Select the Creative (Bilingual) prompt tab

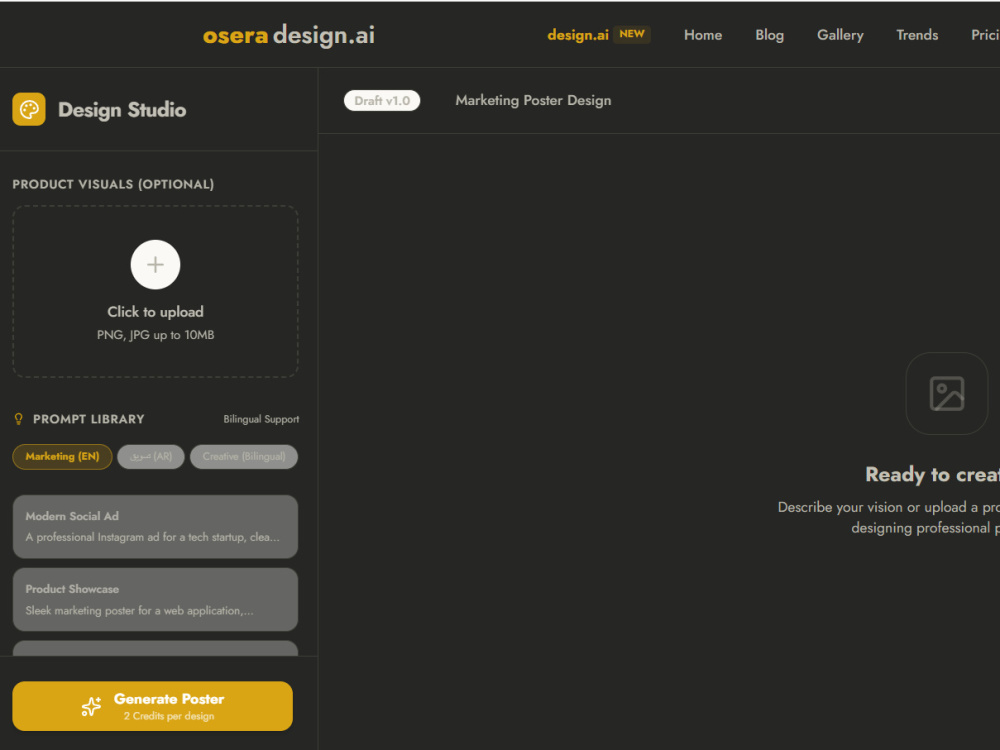244,457
